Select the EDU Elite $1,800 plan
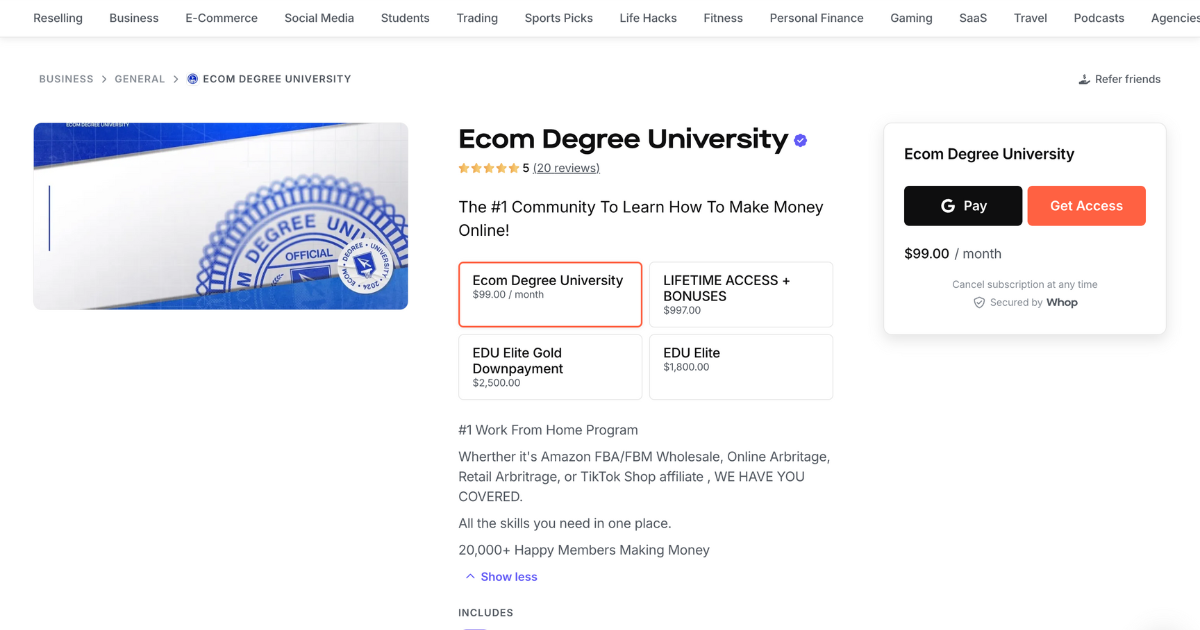 click(740, 366)
